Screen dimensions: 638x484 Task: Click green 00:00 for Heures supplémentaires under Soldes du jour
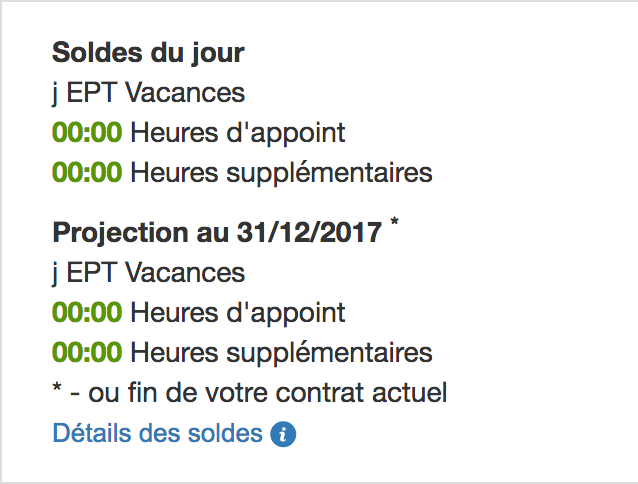point(87,172)
